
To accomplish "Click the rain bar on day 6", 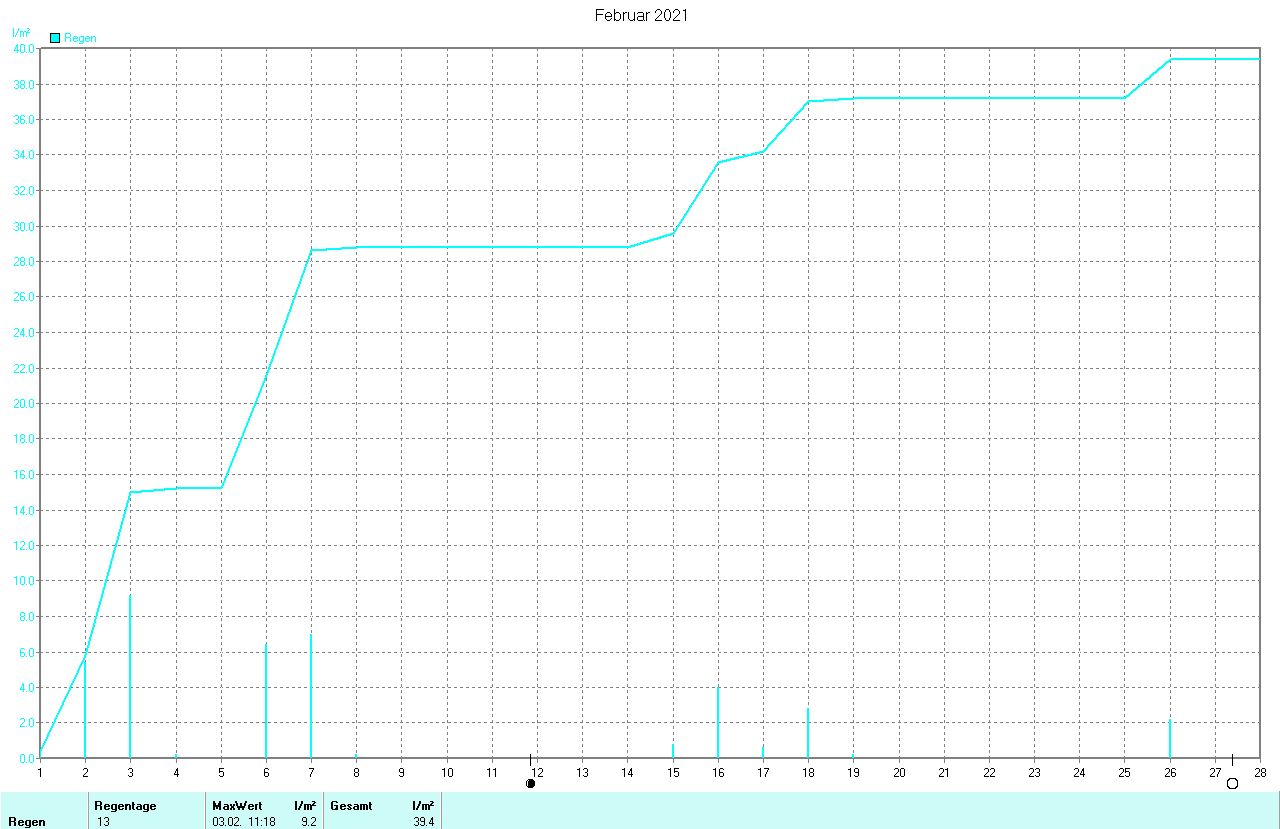I will (266, 700).
